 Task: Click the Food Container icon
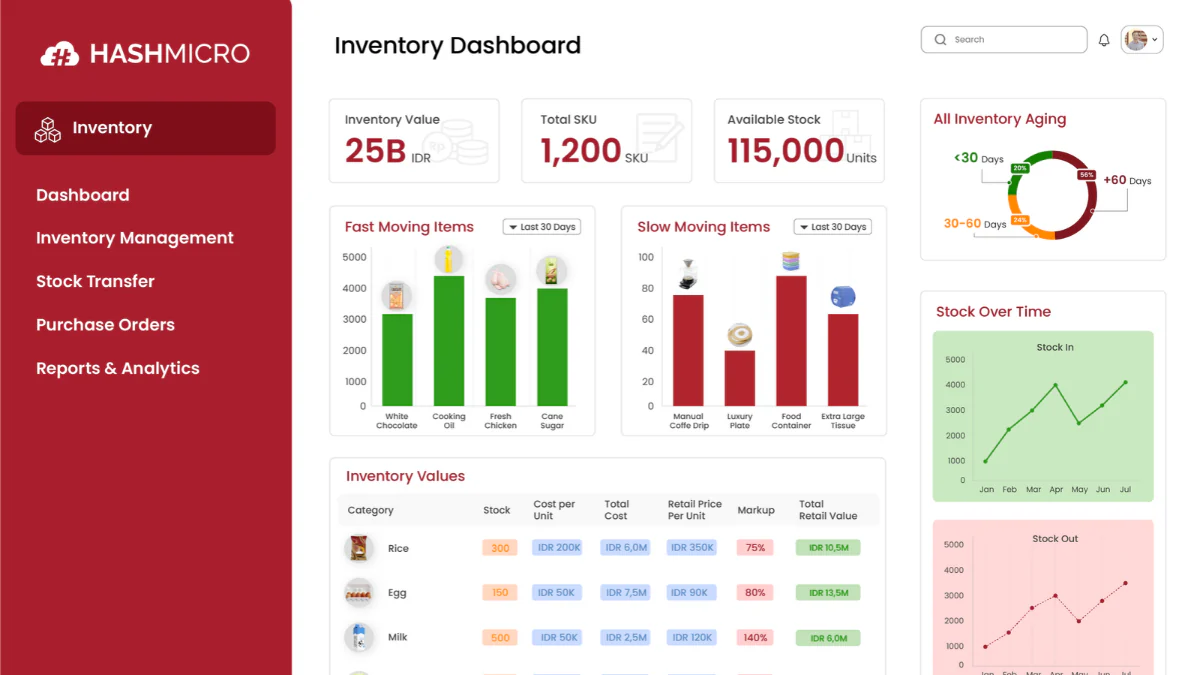click(791, 262)
